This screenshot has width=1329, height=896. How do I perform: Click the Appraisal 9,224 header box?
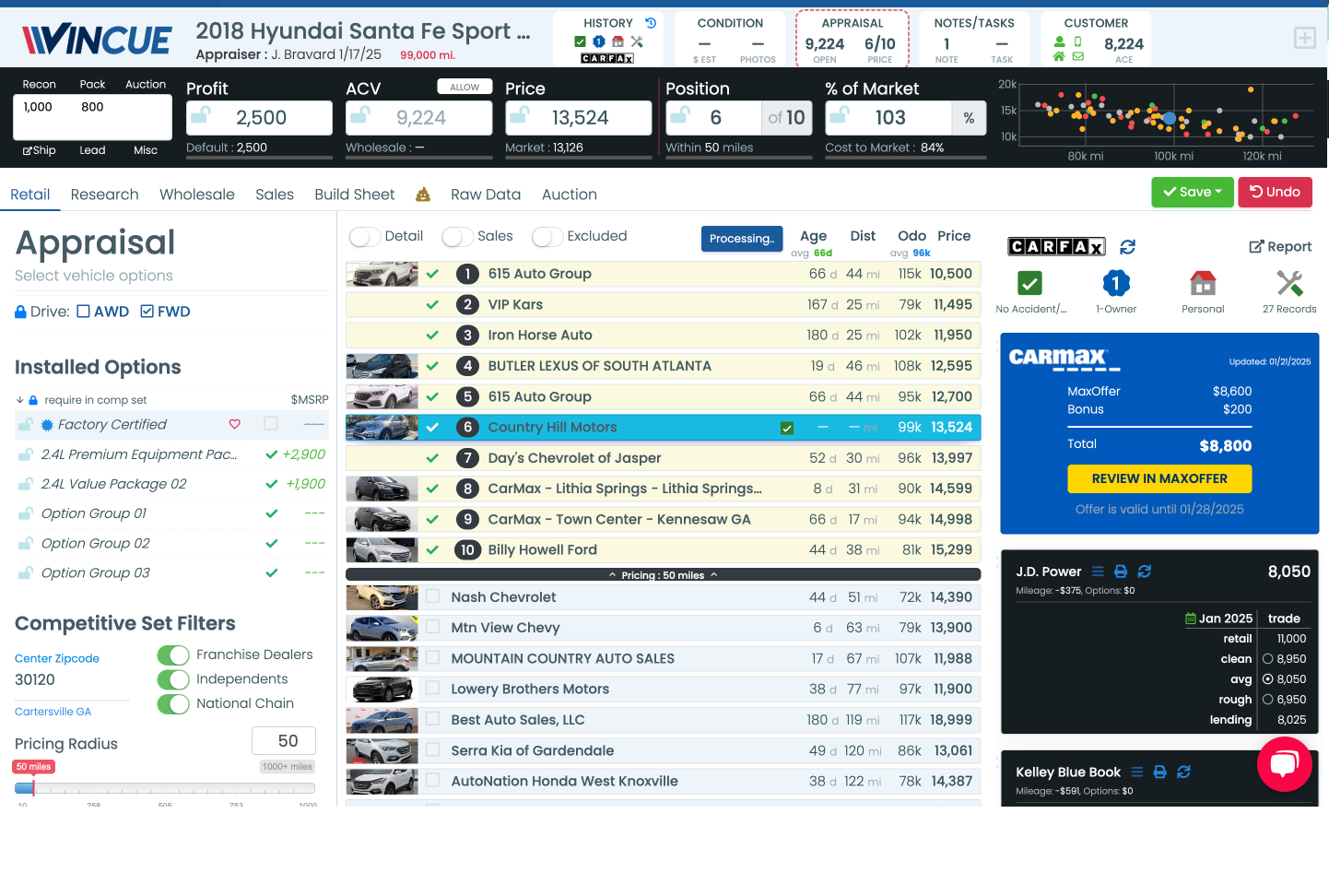(x=853, y=39)
